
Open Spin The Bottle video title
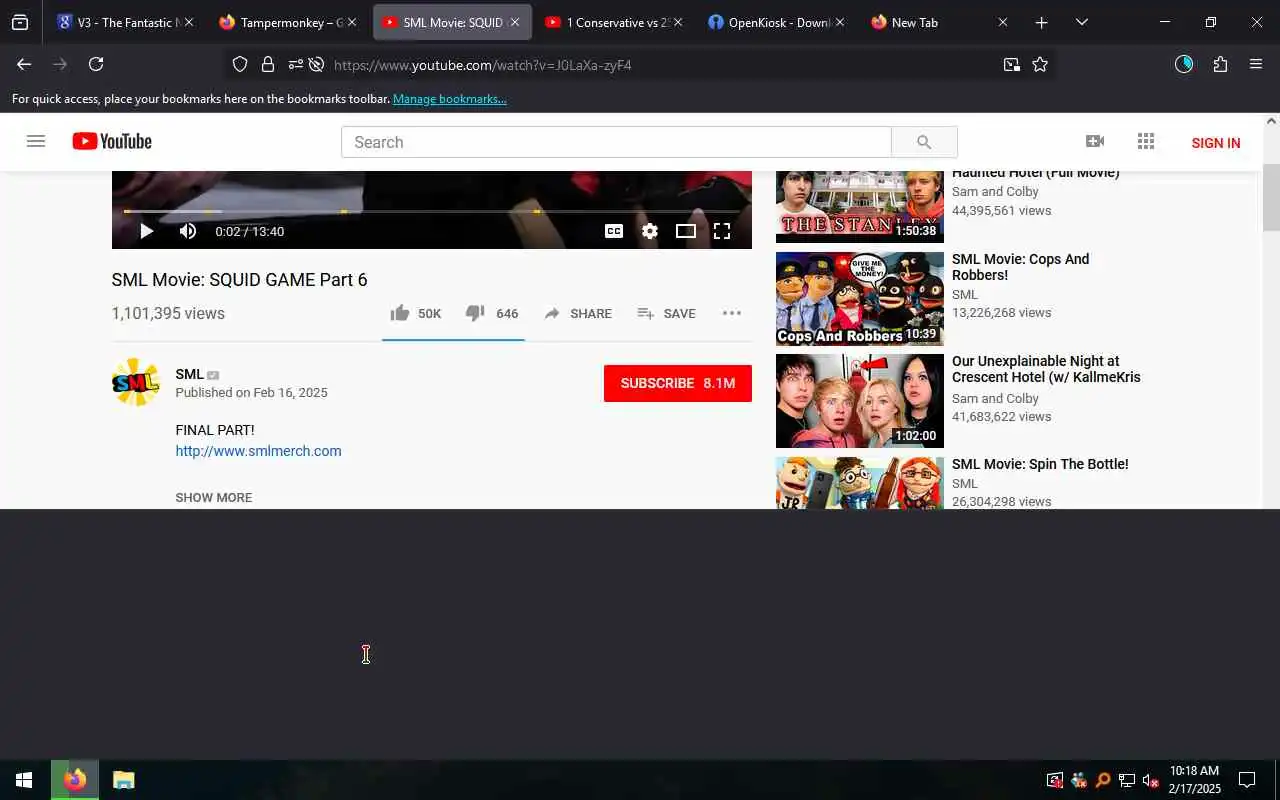coord(1040,464)
